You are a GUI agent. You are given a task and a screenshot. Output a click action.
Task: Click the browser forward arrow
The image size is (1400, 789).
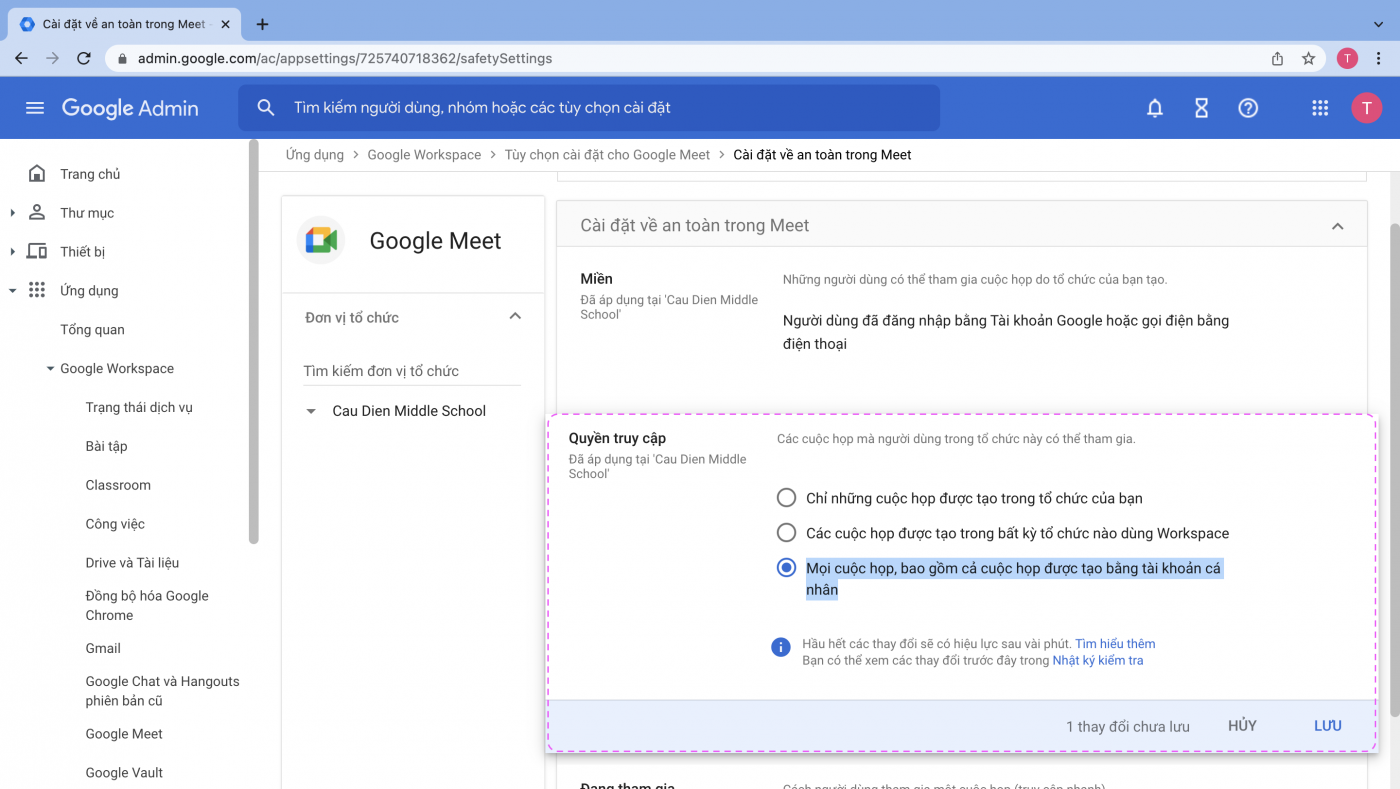coord(52,58)
